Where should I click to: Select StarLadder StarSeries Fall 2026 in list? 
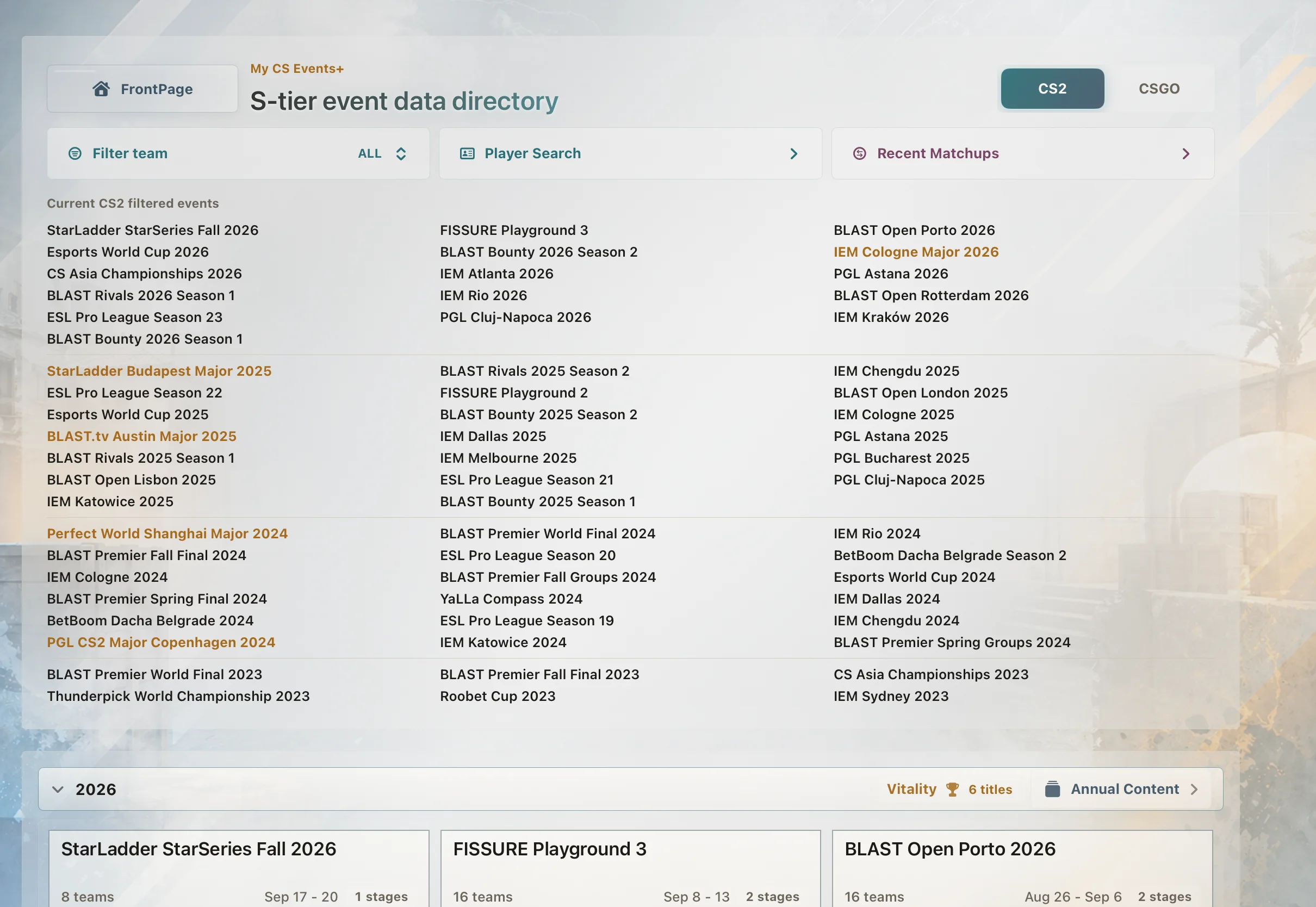pyautogui.click(x=152, y=230)
